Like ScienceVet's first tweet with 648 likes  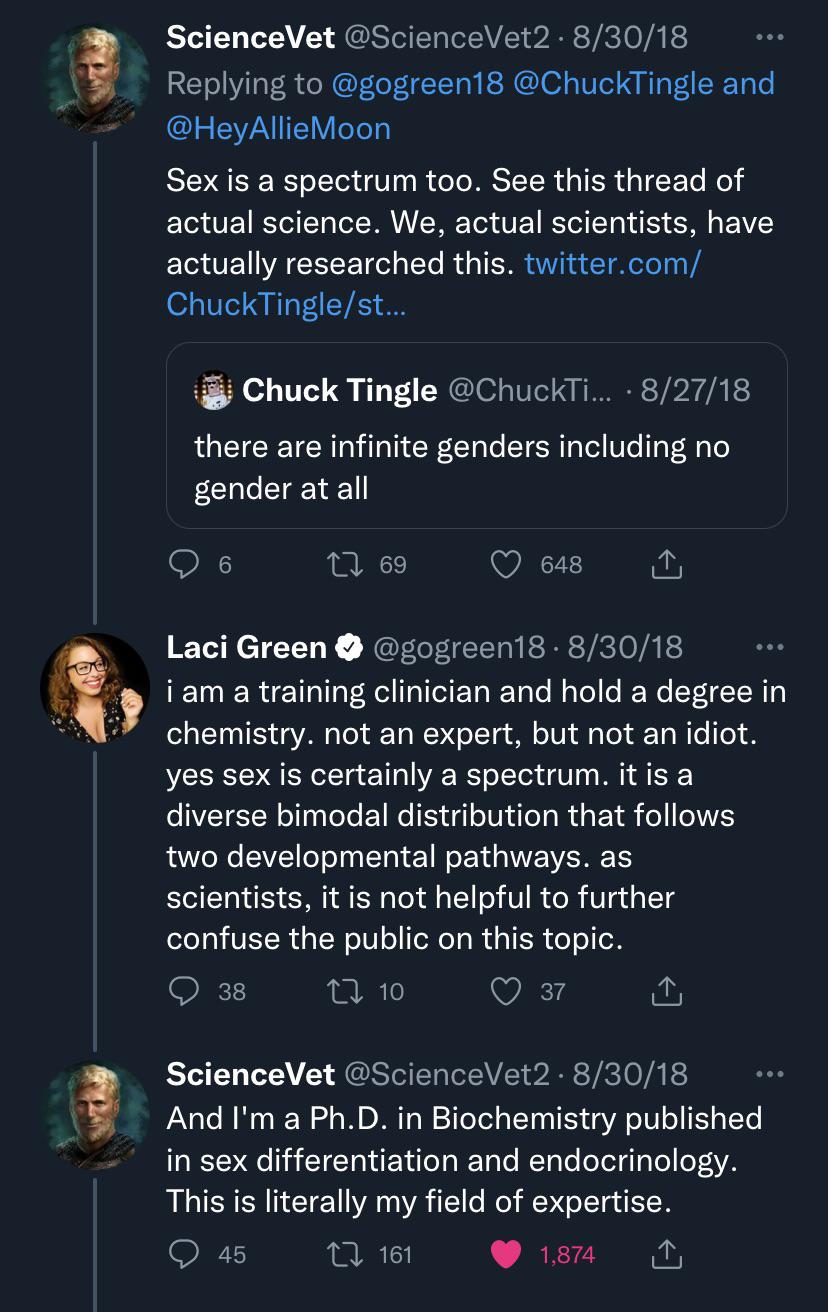point(507,565)
